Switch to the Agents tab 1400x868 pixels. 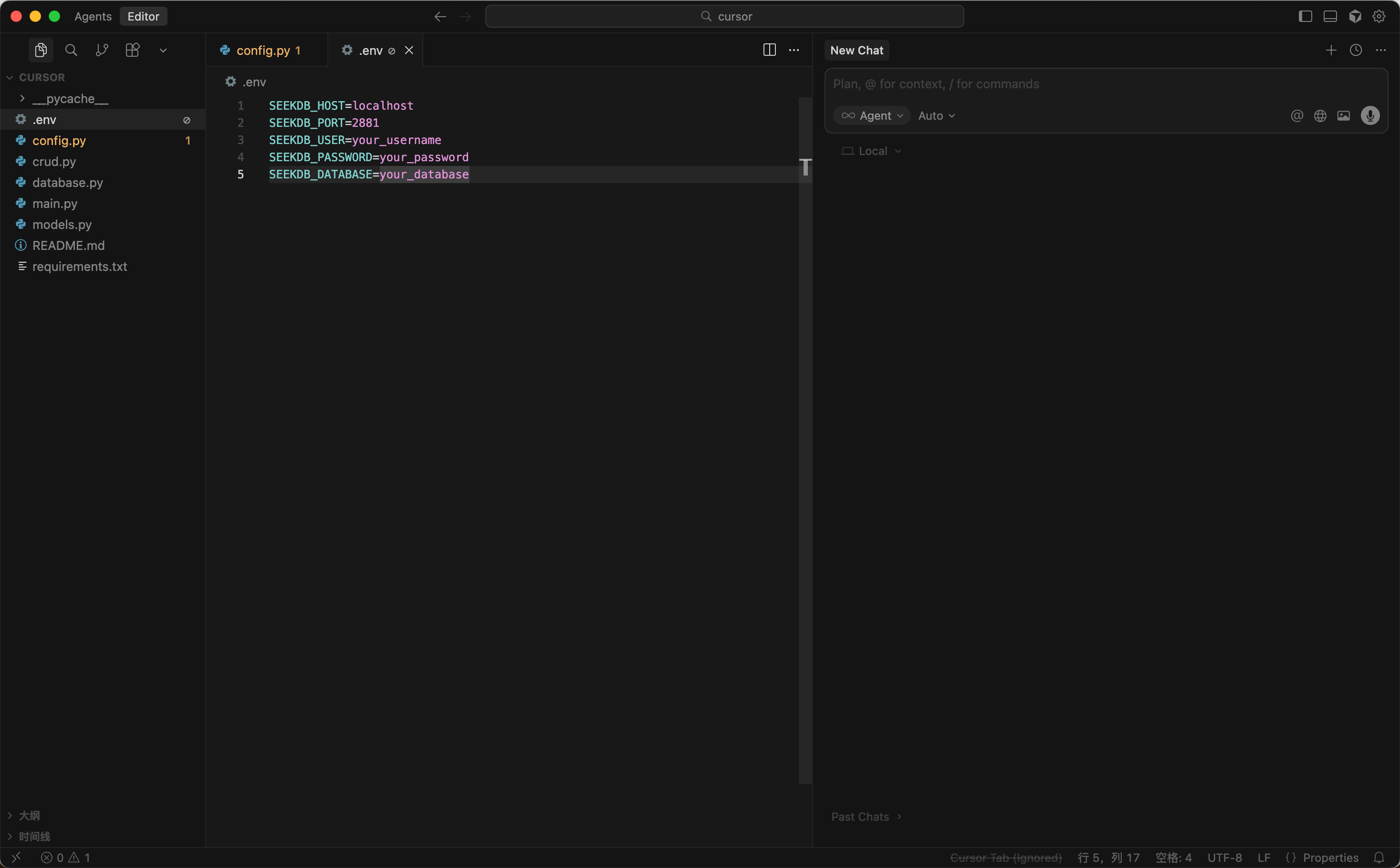tap(93, 16)
